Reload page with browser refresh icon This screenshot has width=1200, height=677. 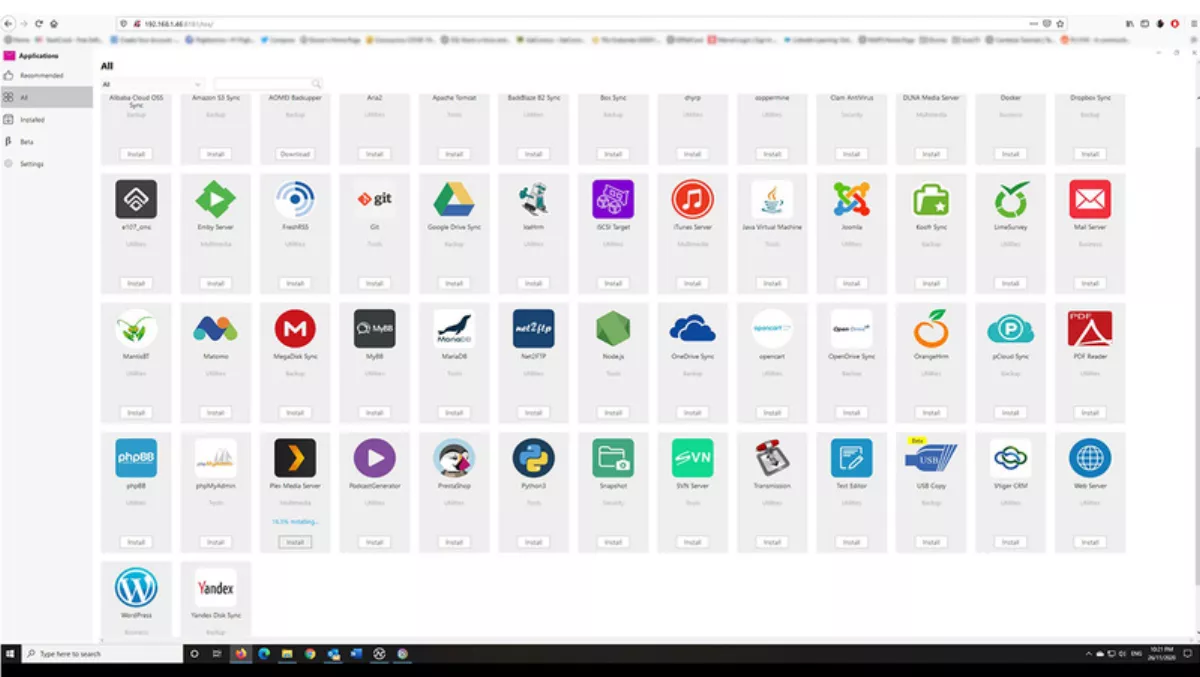[39, 22]
